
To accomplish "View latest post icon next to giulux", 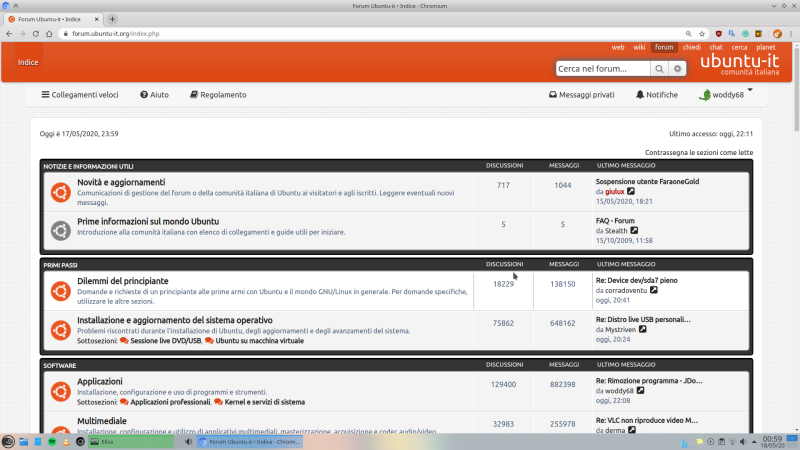I will 631,191.
